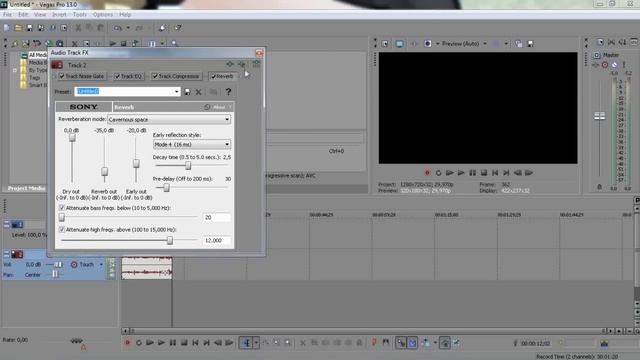Click the Insert Region icon in bottom toolbar
The height and width of the screenshot is (360, 640).
pos(386,342)
